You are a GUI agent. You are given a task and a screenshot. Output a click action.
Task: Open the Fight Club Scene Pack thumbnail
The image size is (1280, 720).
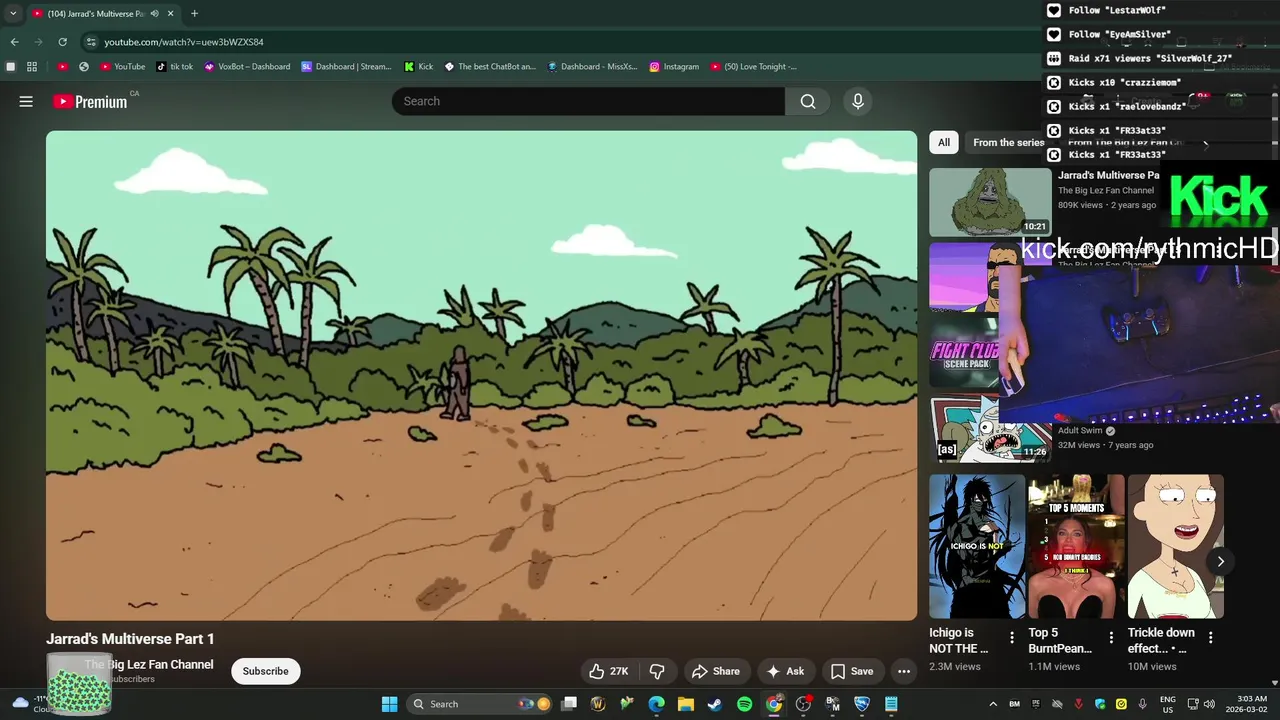965,352
